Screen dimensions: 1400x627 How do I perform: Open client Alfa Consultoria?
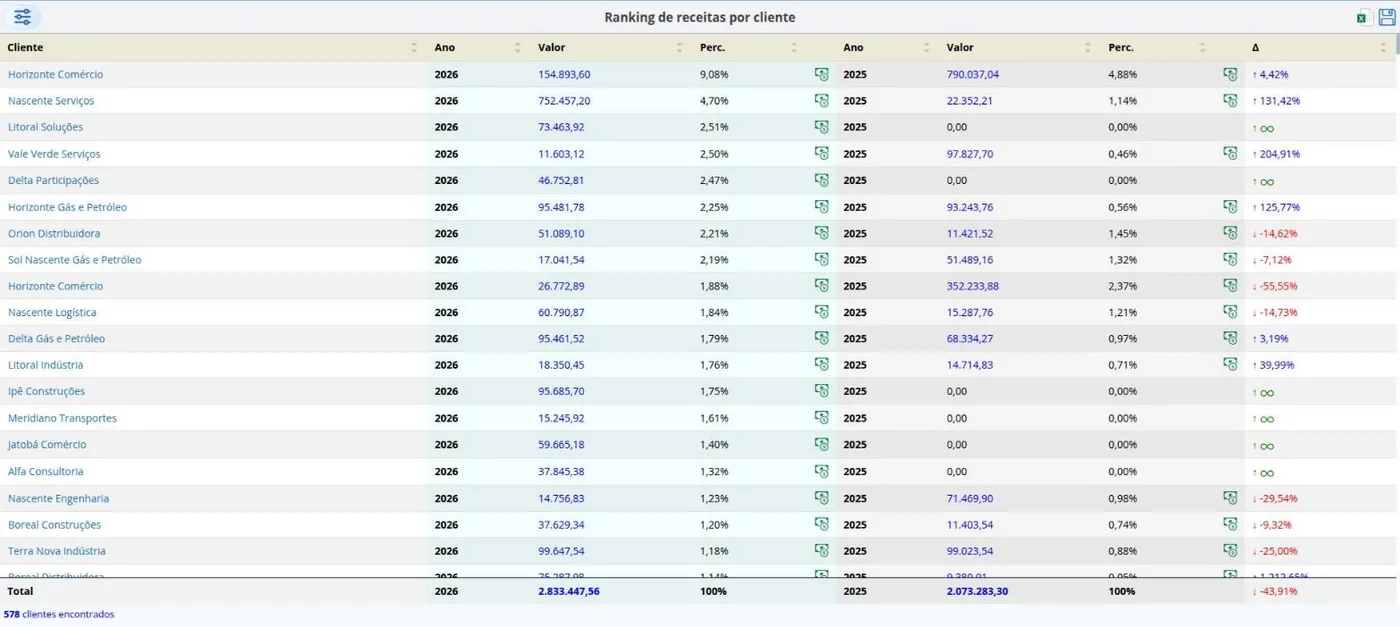coord(45,471)
